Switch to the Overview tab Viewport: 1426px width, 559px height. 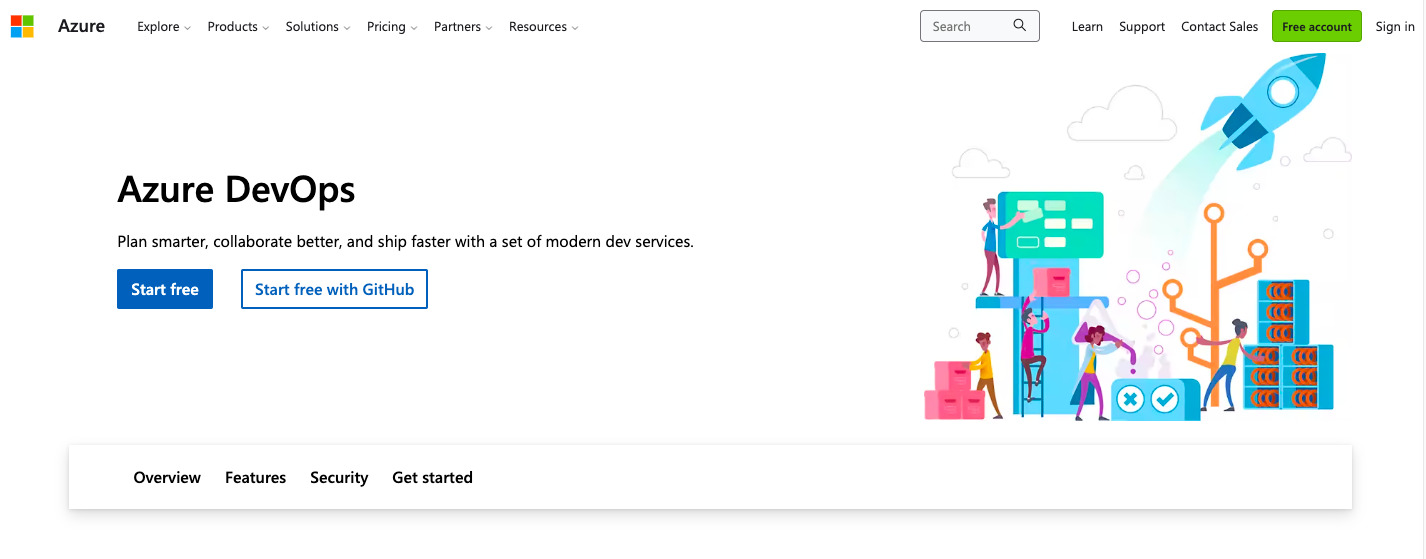pyautogui.click(x=167, y=478)
